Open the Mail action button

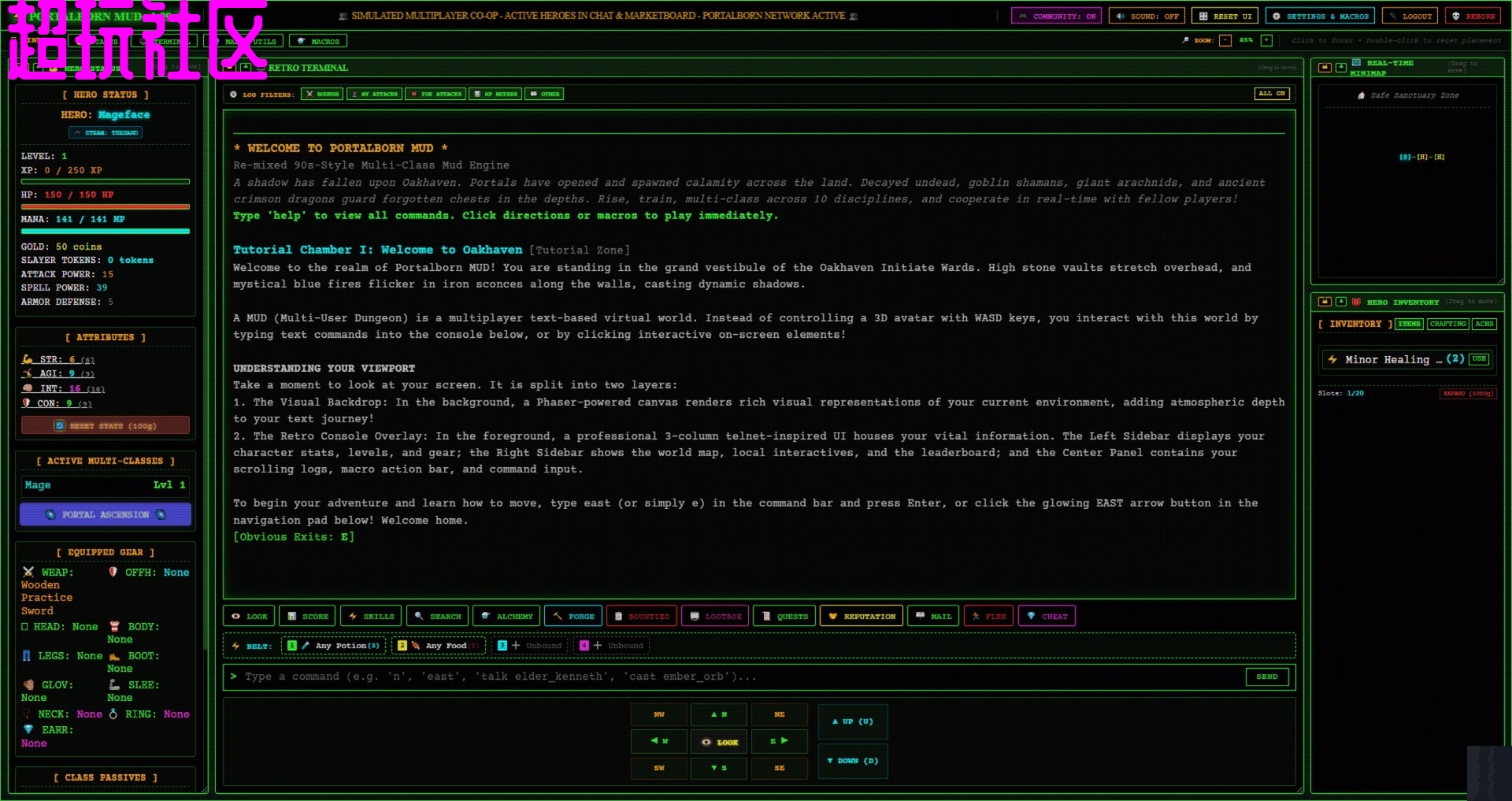coord(933,616)
